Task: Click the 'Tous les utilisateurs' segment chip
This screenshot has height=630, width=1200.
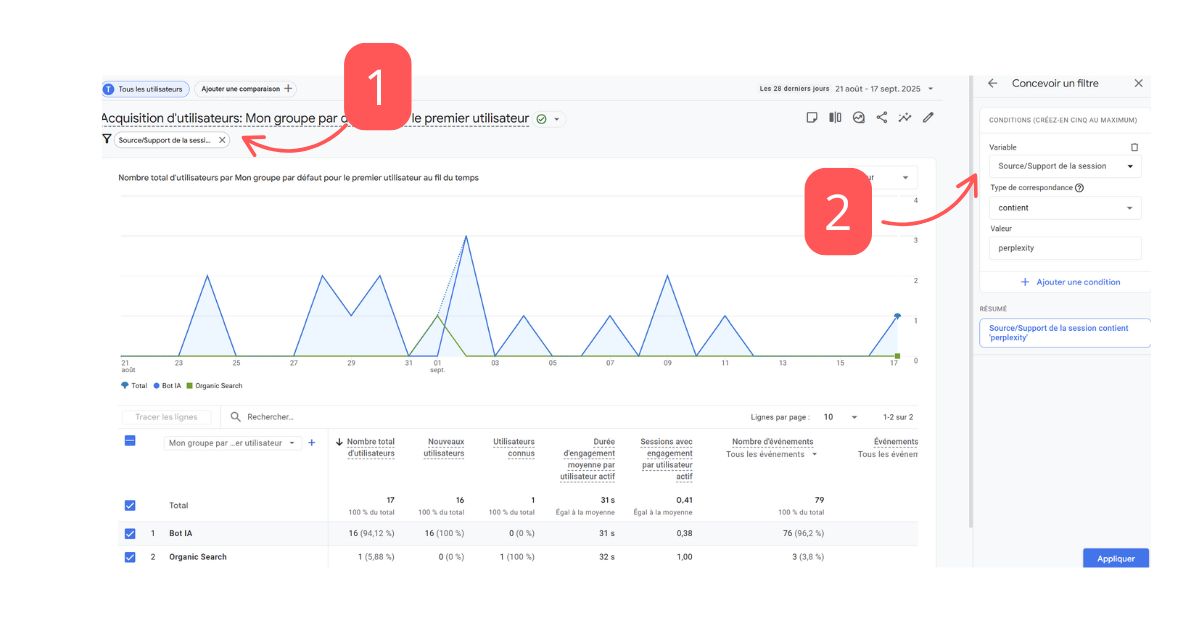Action: pos(145,89)
